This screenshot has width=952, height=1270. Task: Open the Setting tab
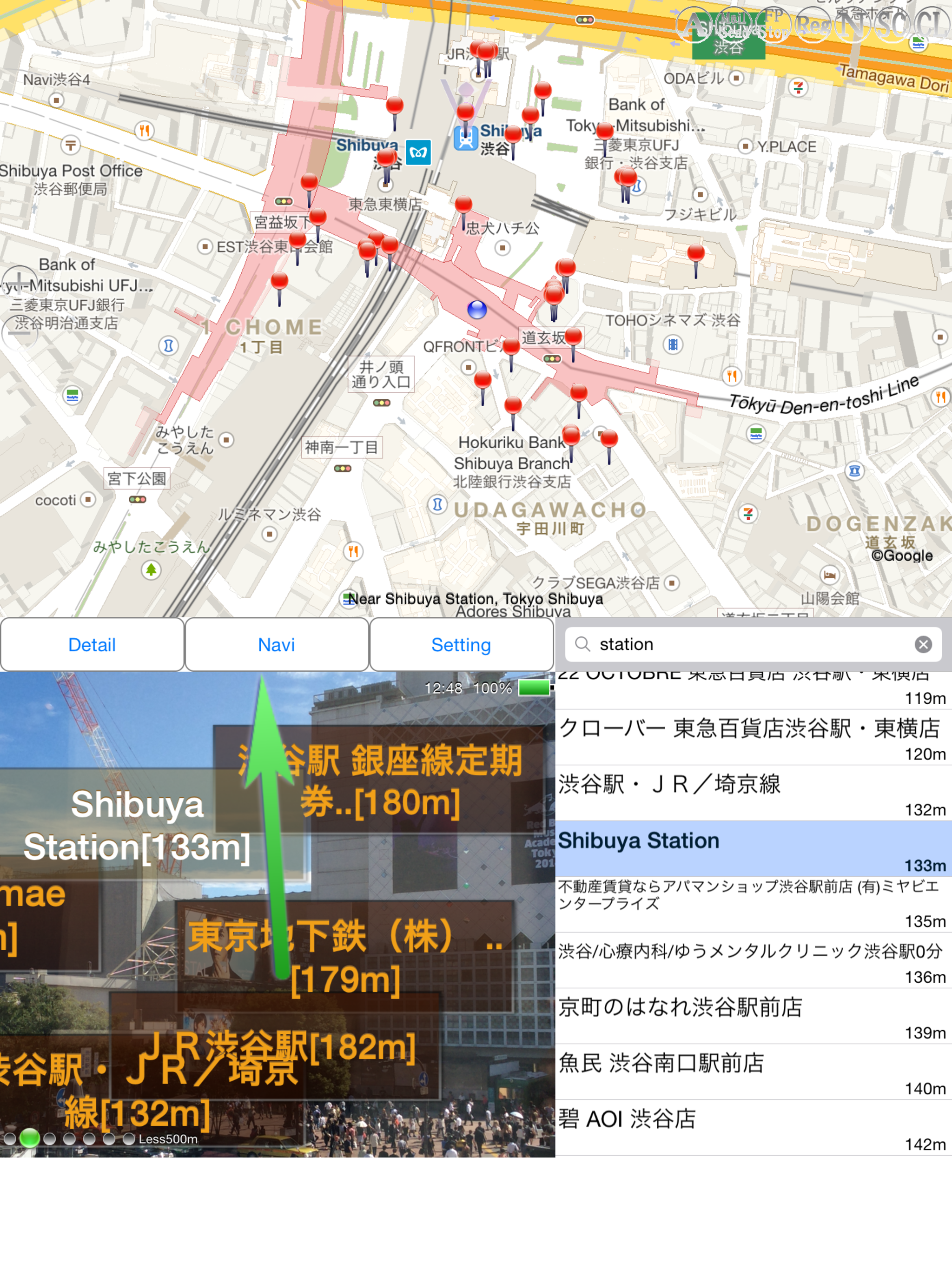[461, 645]
